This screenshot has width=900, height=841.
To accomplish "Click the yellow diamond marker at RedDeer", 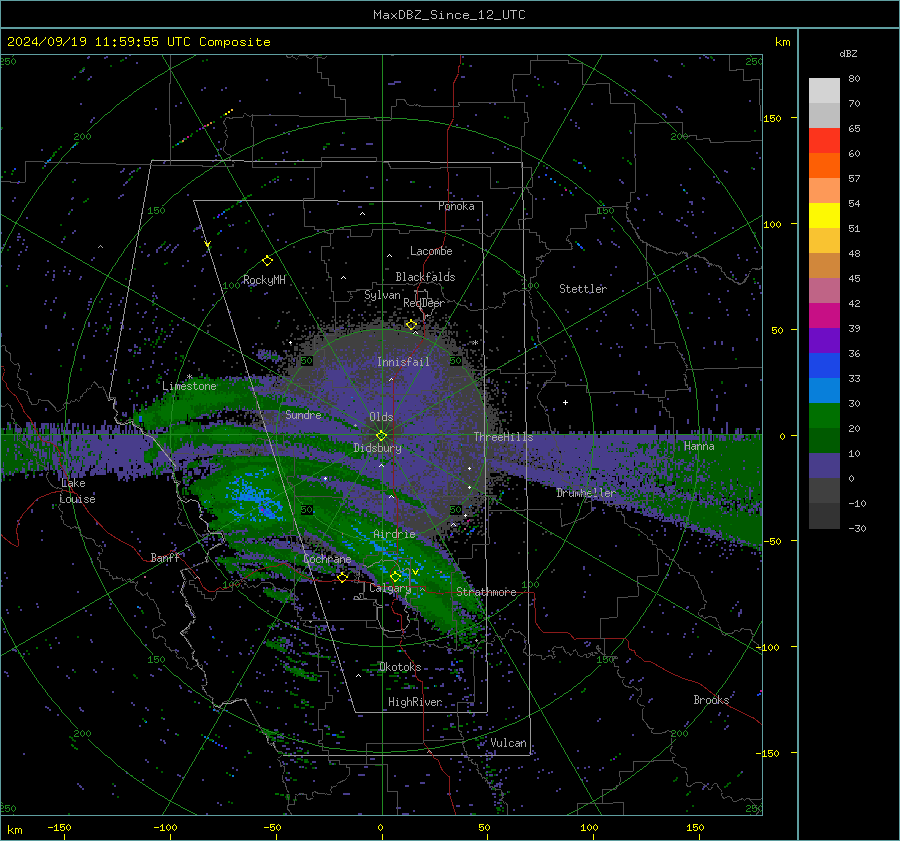I will [412, 325].
